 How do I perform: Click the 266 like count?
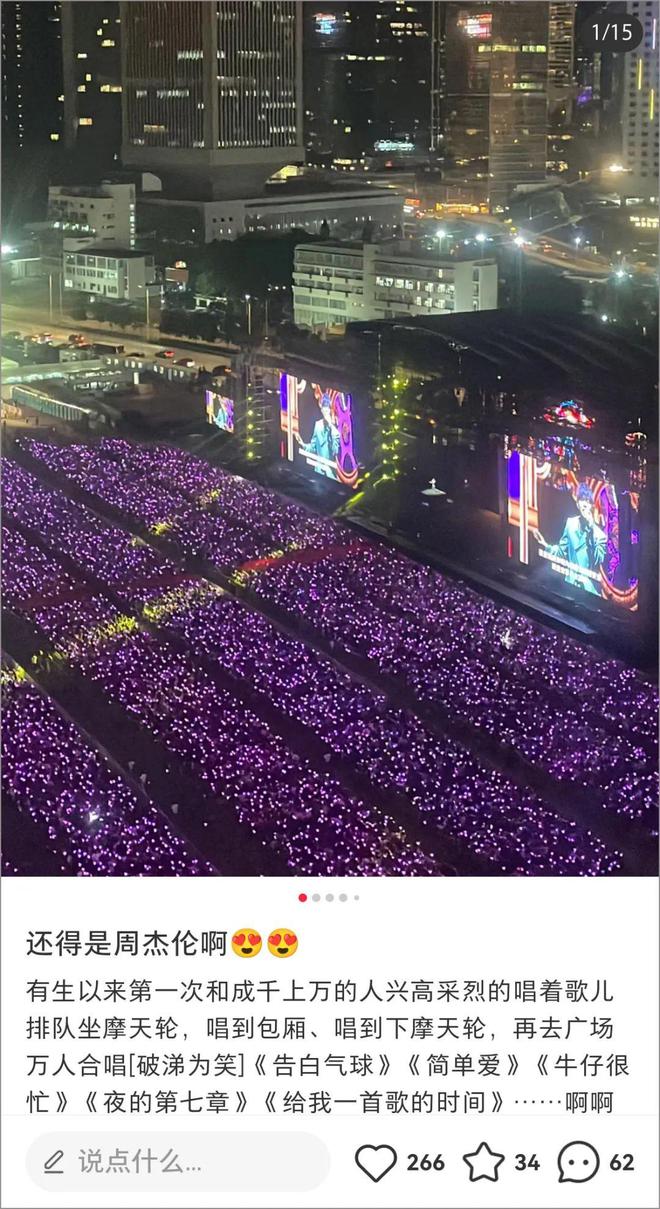(x=425, y=1162)
